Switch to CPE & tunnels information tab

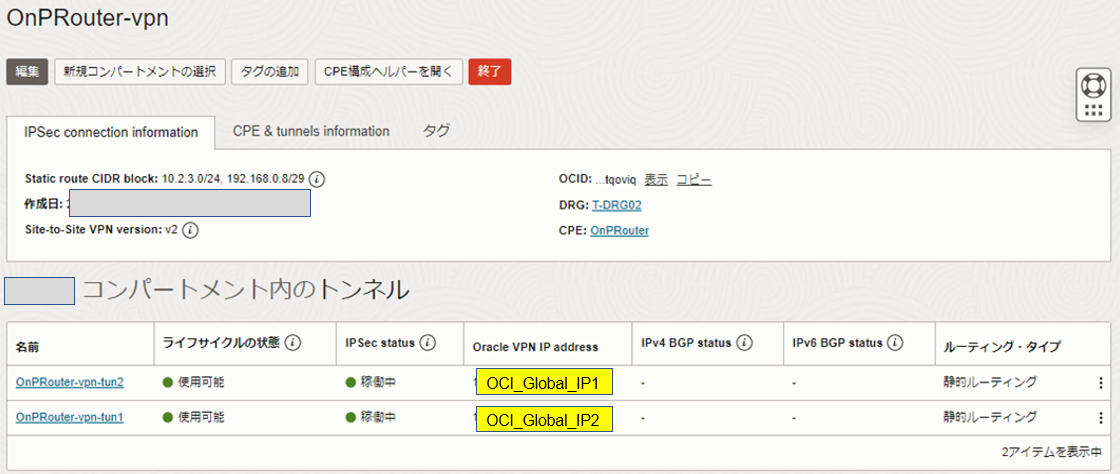(311, 131)
